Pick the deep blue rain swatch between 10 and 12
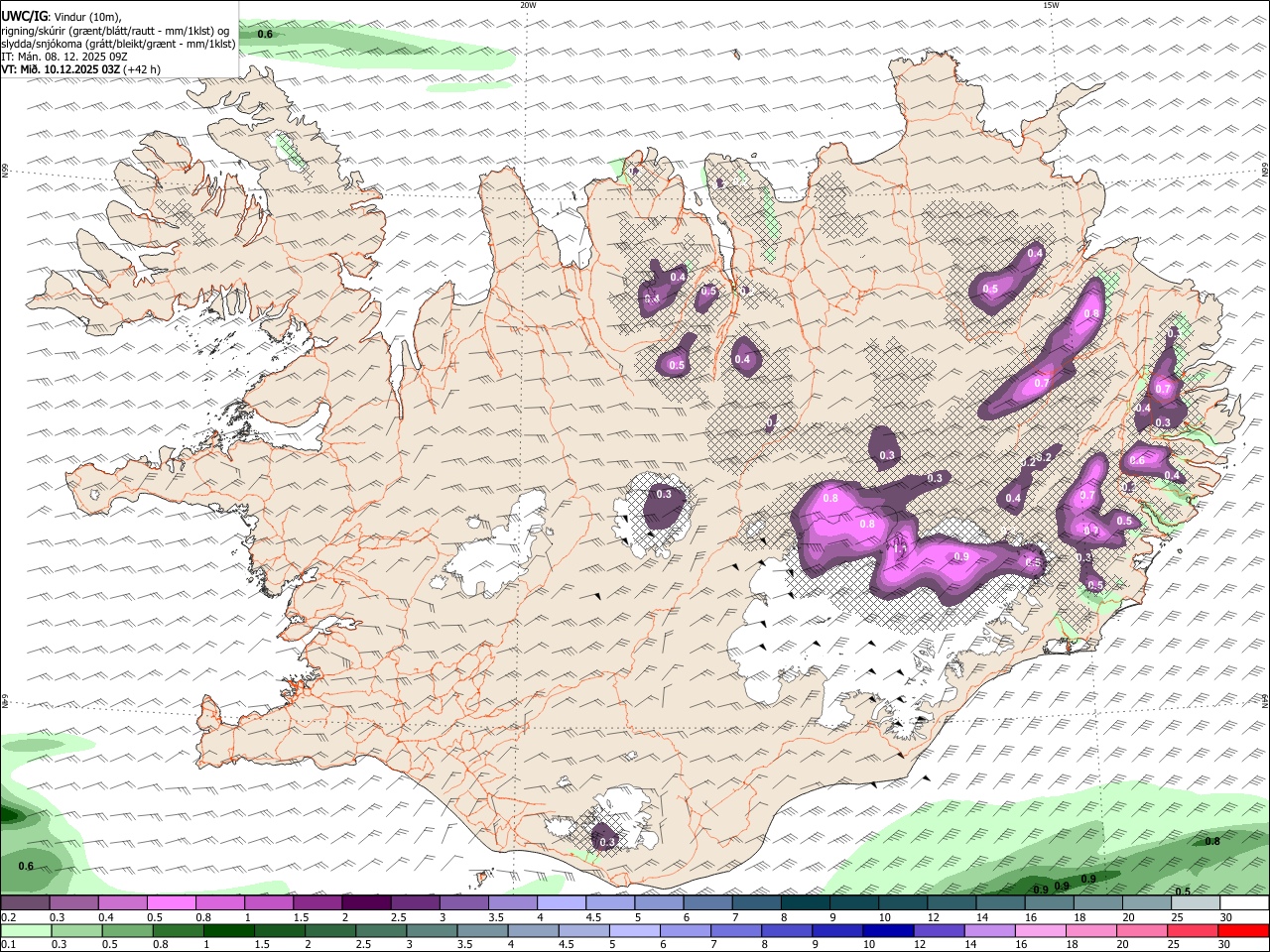 [886, 931]
